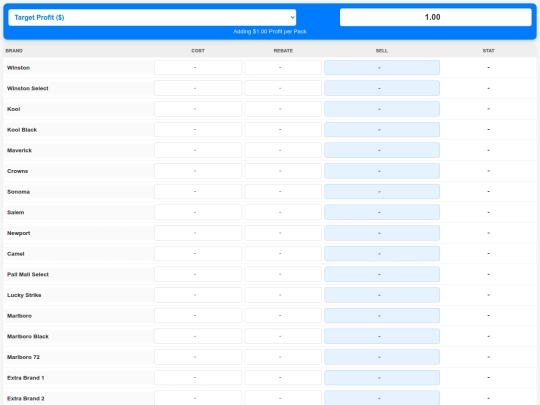This screenshot has width=540, height=405.
Task: Select the Kool sell price field
Action: [382, 109]
